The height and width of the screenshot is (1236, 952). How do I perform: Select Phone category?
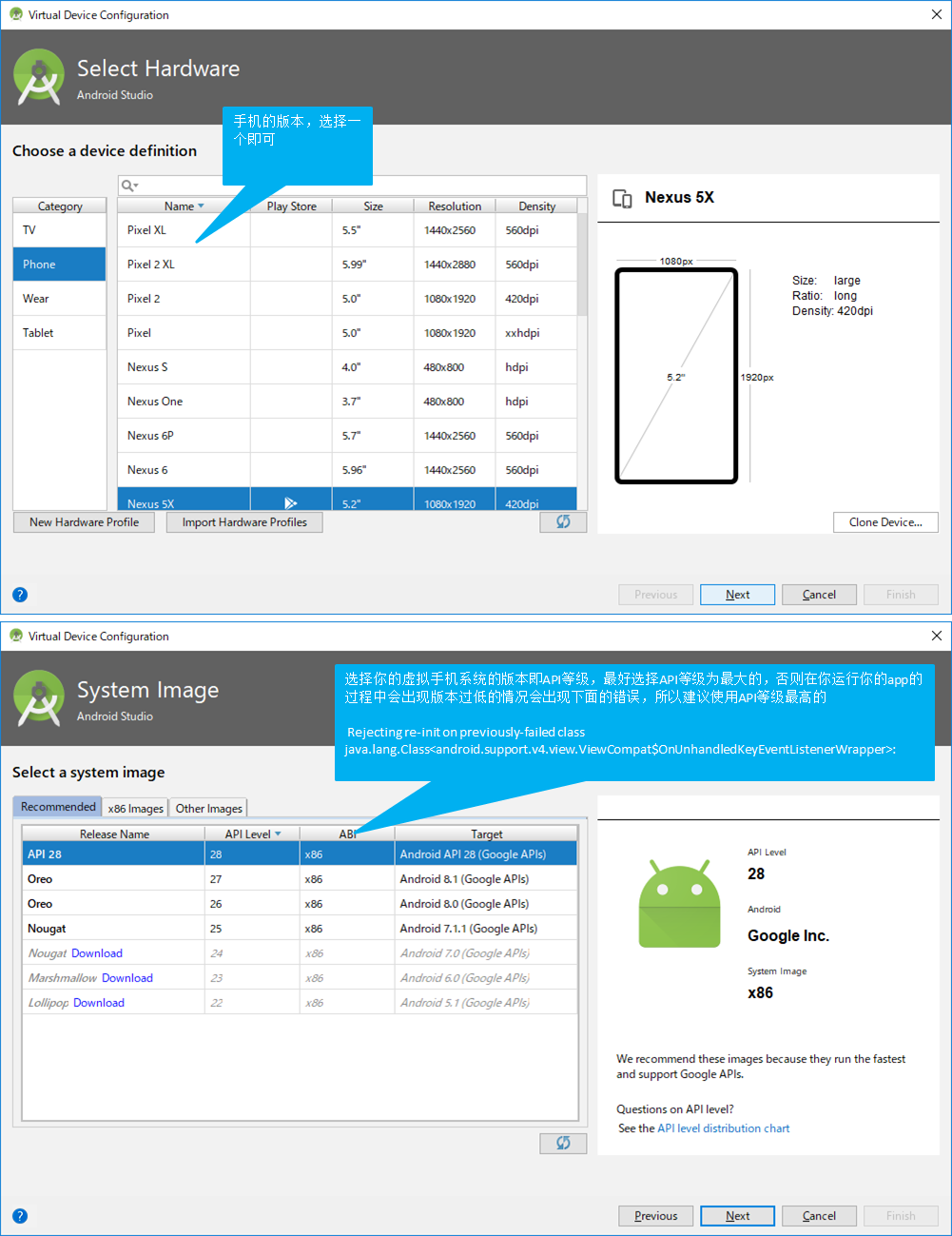59,265
